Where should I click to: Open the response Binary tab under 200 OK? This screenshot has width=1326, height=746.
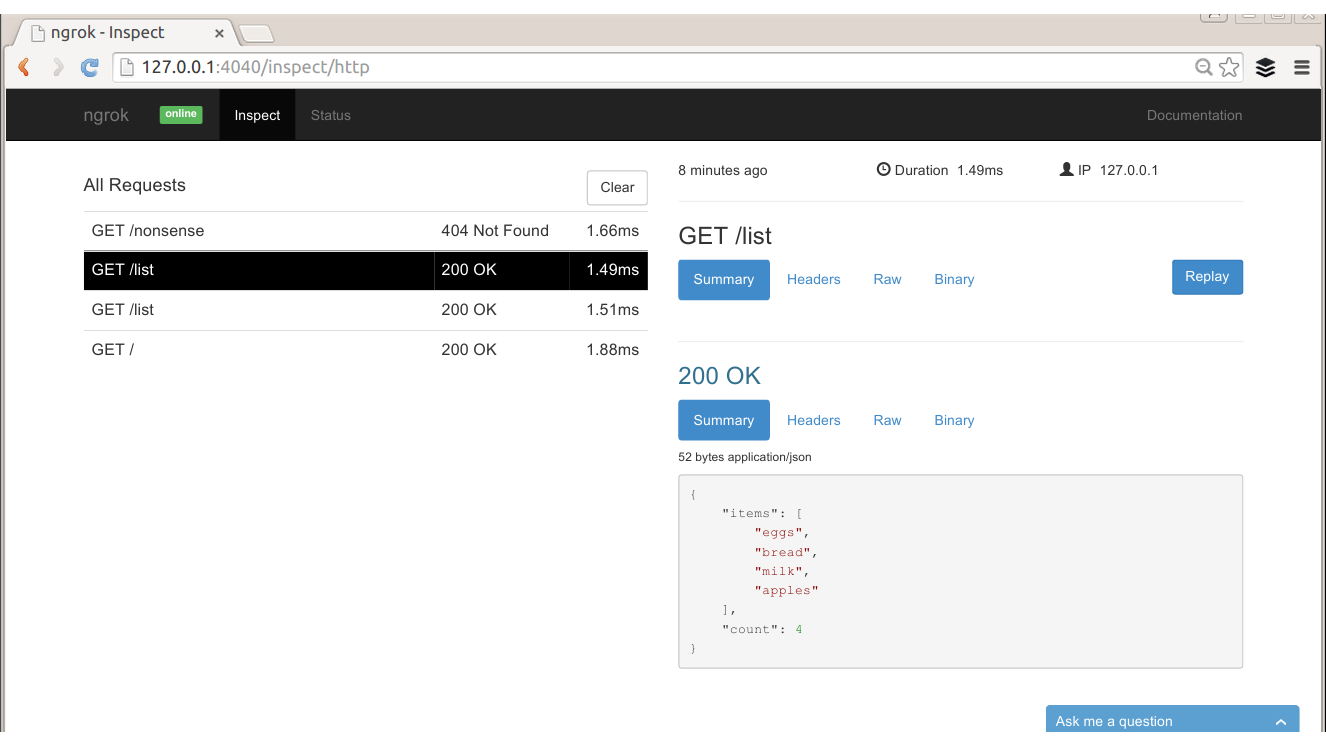(954, 420)
